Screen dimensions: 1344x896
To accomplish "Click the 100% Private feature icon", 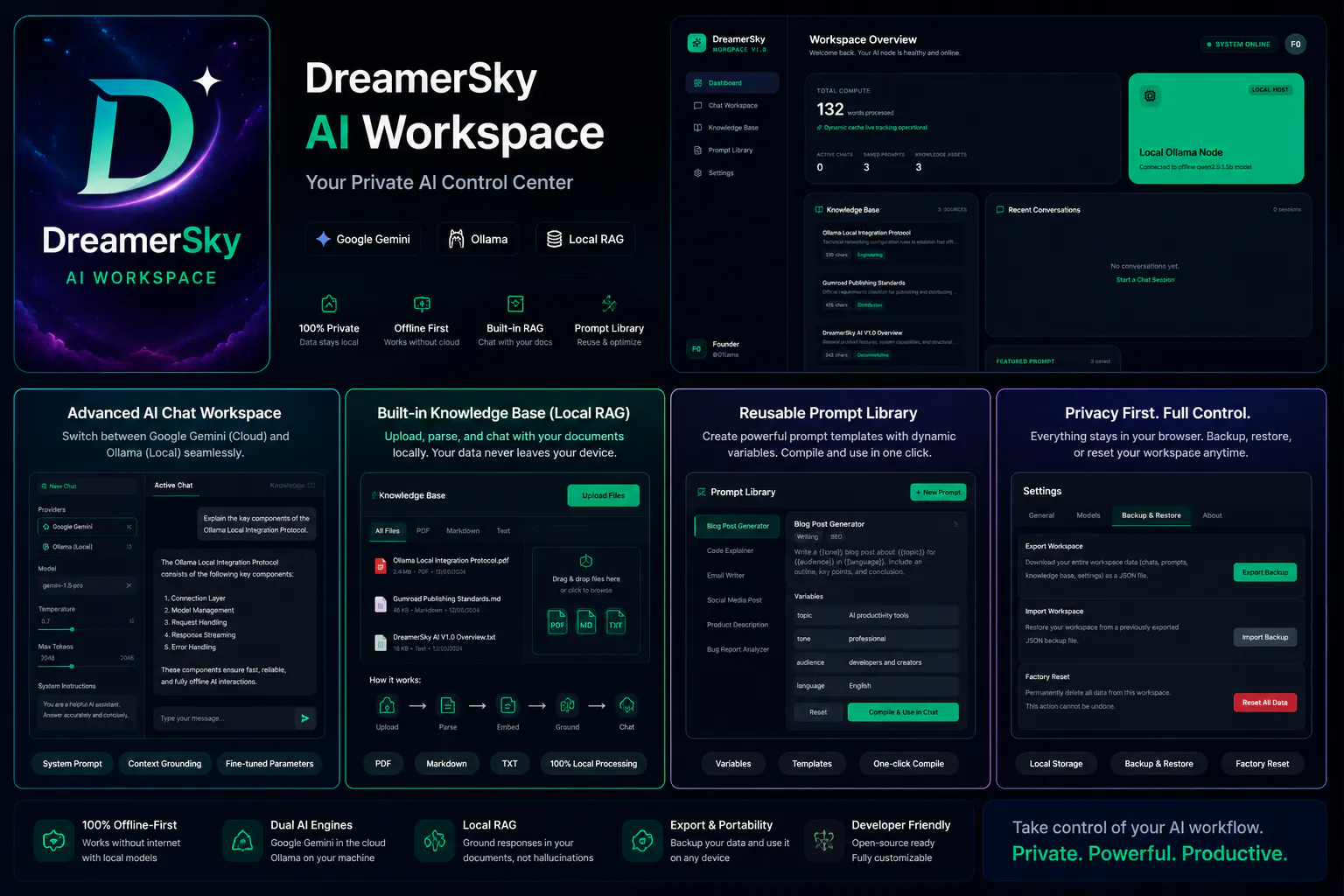I will point(329,304).
